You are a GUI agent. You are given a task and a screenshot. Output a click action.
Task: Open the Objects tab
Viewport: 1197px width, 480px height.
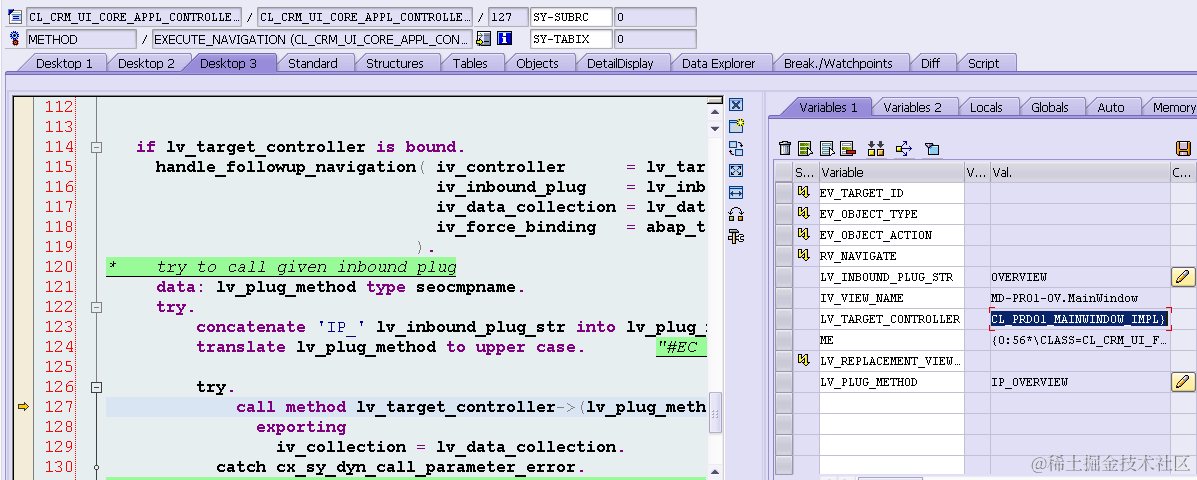(x=537, y=63)
